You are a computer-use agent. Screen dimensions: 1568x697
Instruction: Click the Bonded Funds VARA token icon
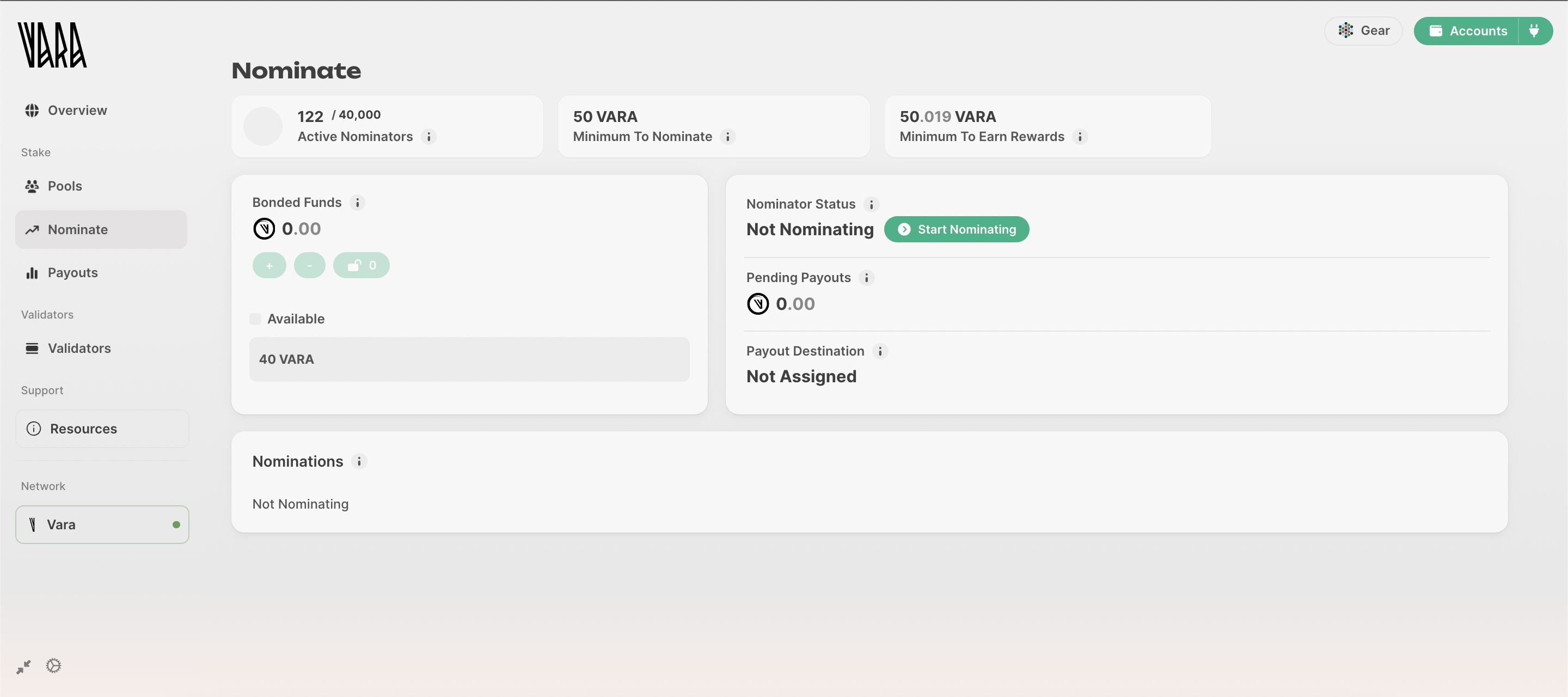(x=264, y=229)
